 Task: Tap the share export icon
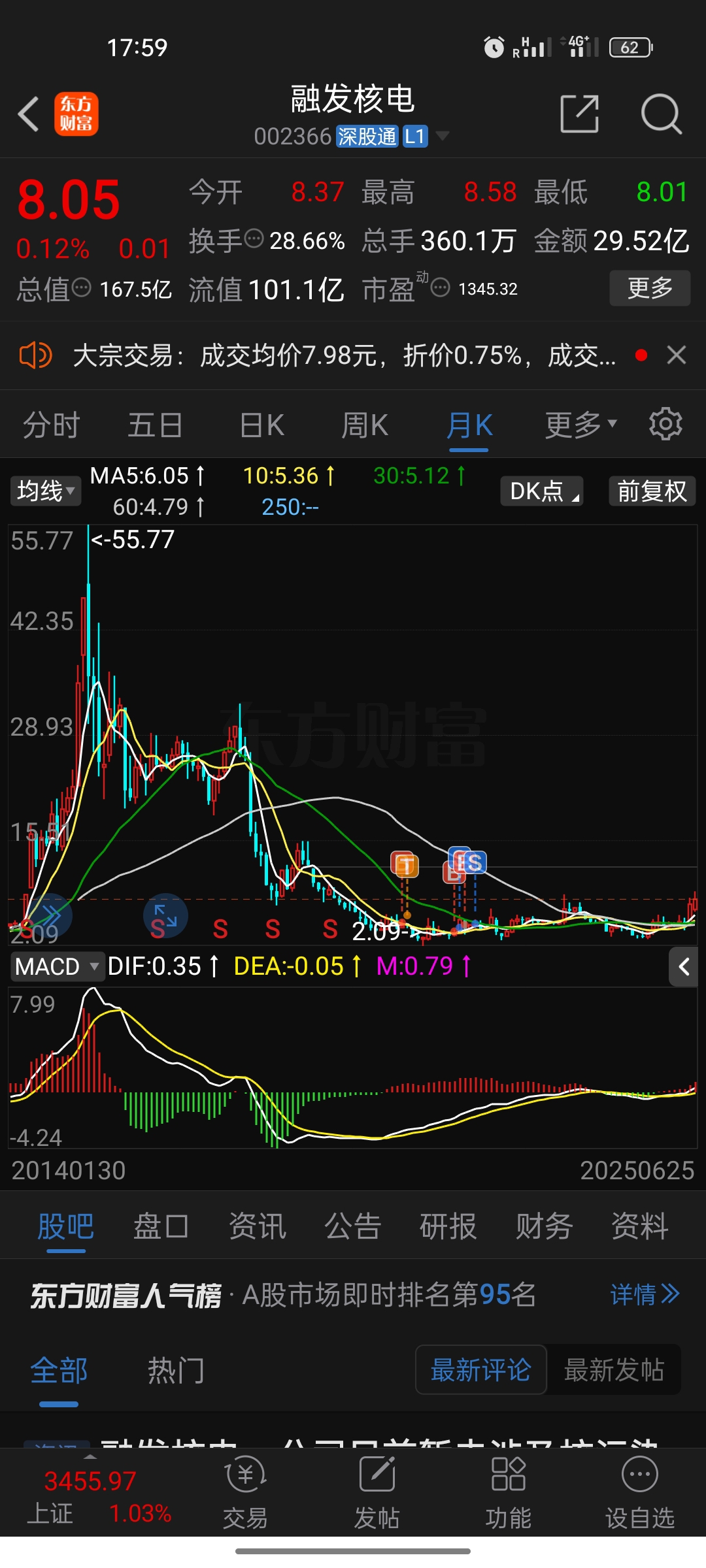pyautogui.click(x=580, y=114)
